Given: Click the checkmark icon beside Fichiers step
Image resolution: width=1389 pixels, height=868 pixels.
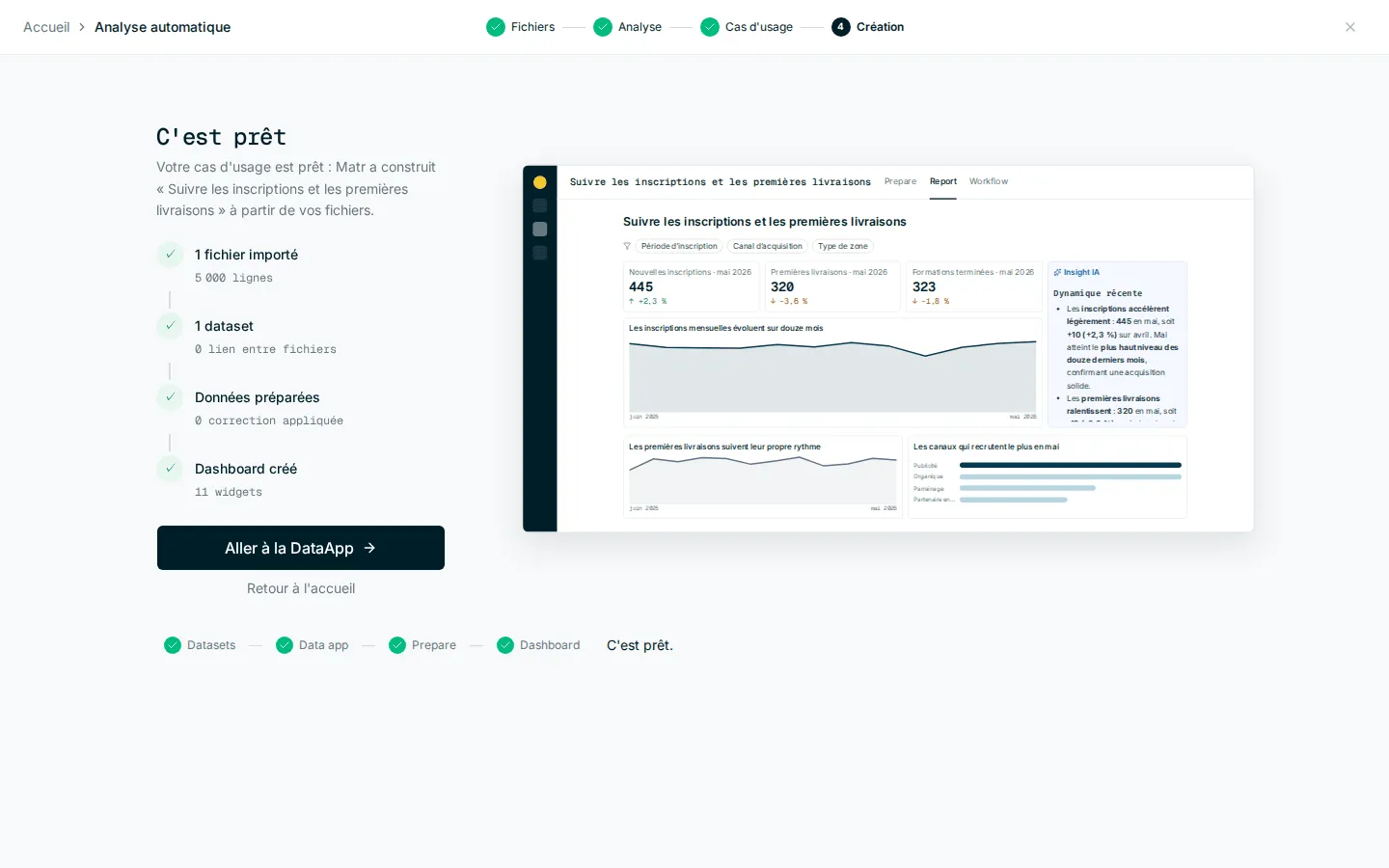Looking at the screenshot, I should [496, 27].
